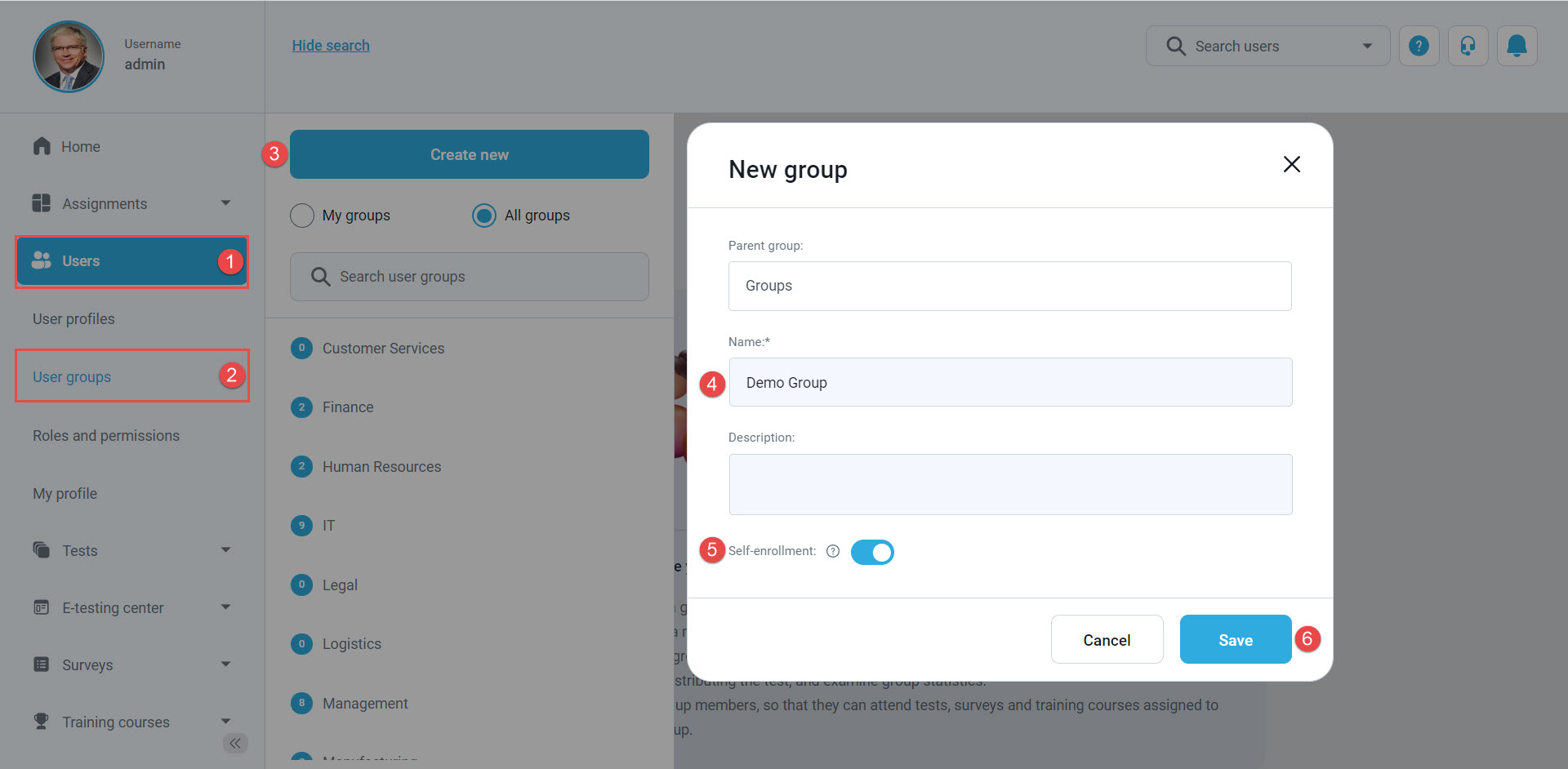Expand the Assignments menu
Screen dimensions: 1568x769
[225, 203]
